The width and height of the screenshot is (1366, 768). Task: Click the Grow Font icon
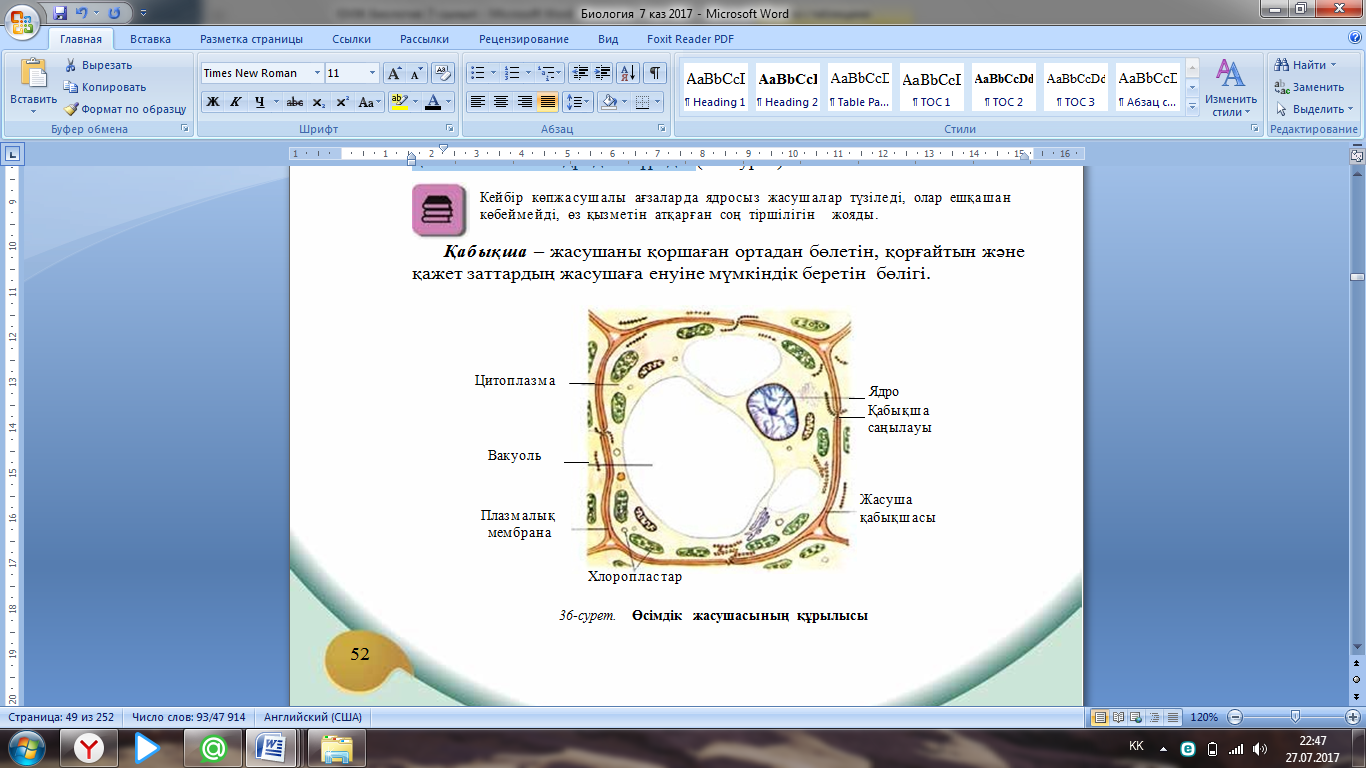coord(395,73)
